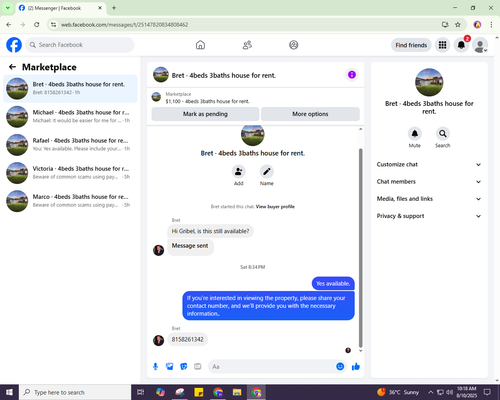Open the Victoria conversation in list
Viewport: 500px width, 400px height.
pos(70,173)
